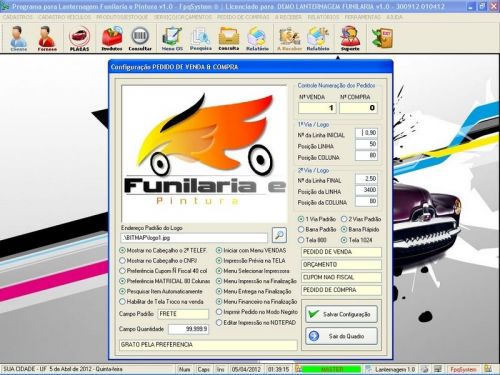Click Sair do Quadro button
The height and width of the screenshot is (375, 500).
point(341,336)
